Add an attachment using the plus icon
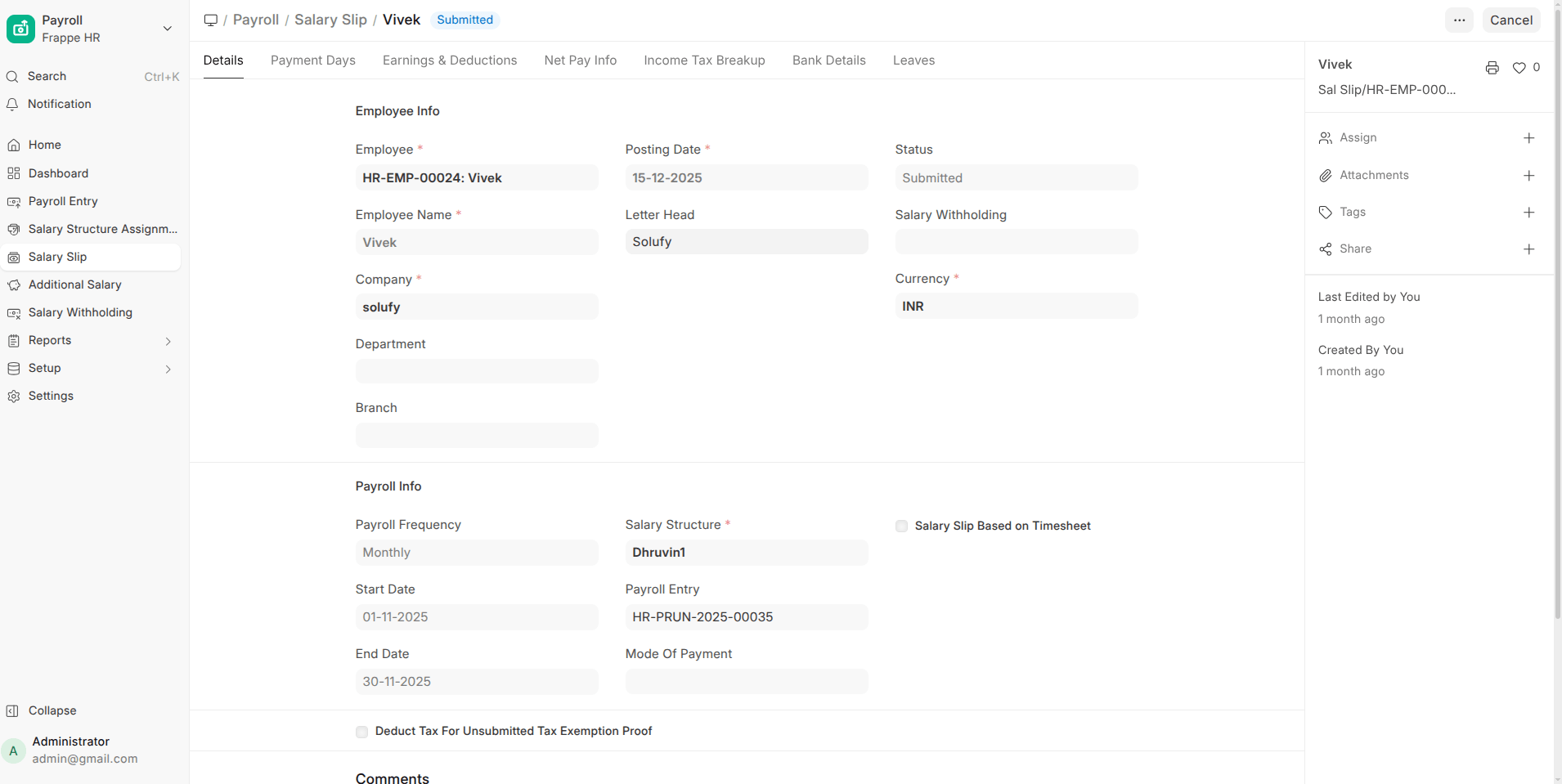Image resolution: width=1562 pixels, height=784 pixels. pos(1528,176)
